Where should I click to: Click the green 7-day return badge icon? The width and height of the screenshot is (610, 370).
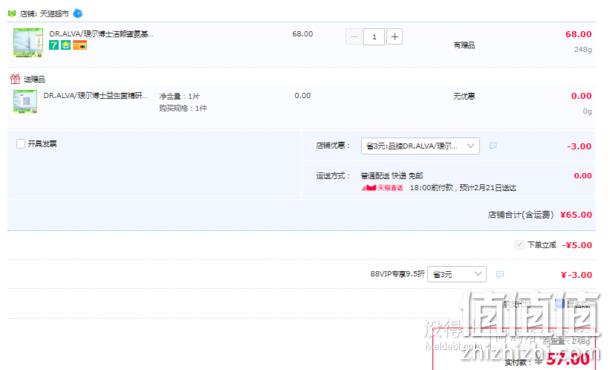54,45
